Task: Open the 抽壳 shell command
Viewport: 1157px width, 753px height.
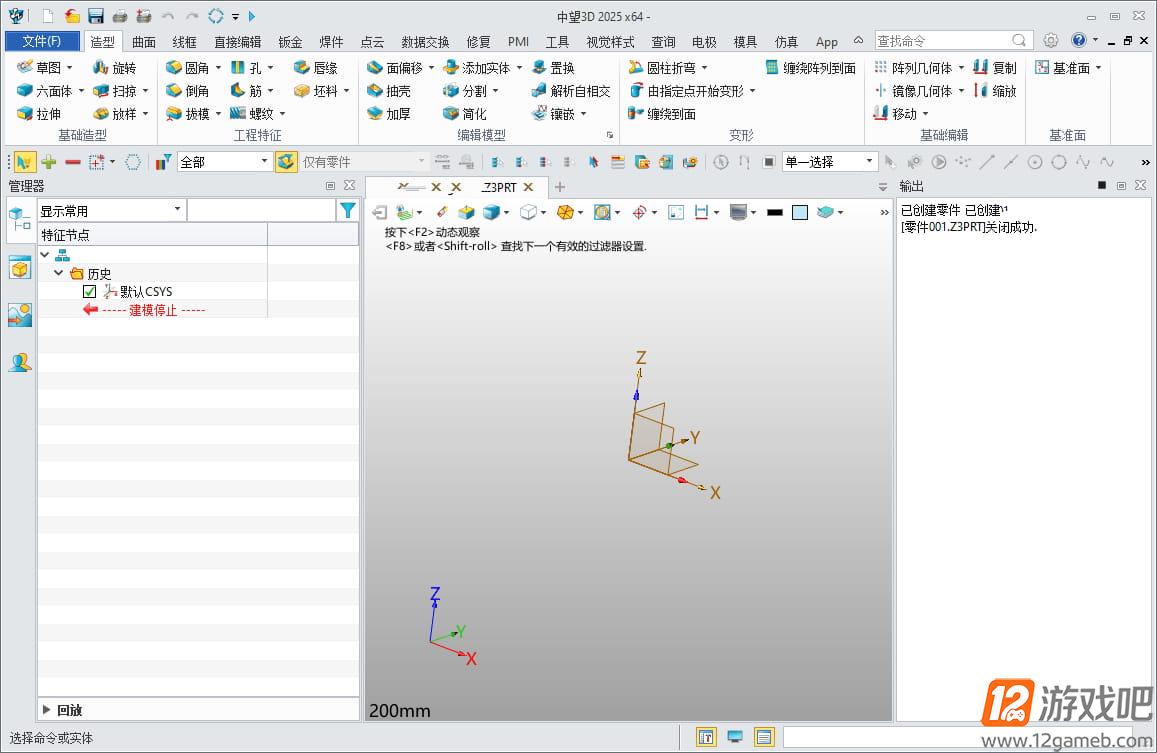Action: [389, 91]
